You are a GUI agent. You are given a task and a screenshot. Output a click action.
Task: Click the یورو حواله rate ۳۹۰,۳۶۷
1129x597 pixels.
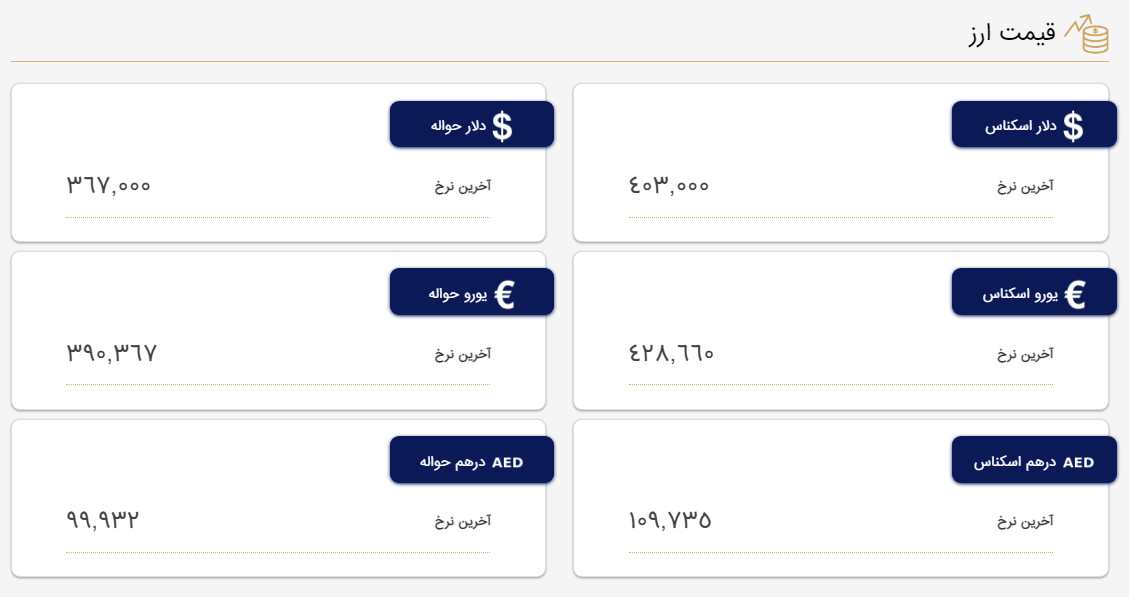[x=112, y=353]
